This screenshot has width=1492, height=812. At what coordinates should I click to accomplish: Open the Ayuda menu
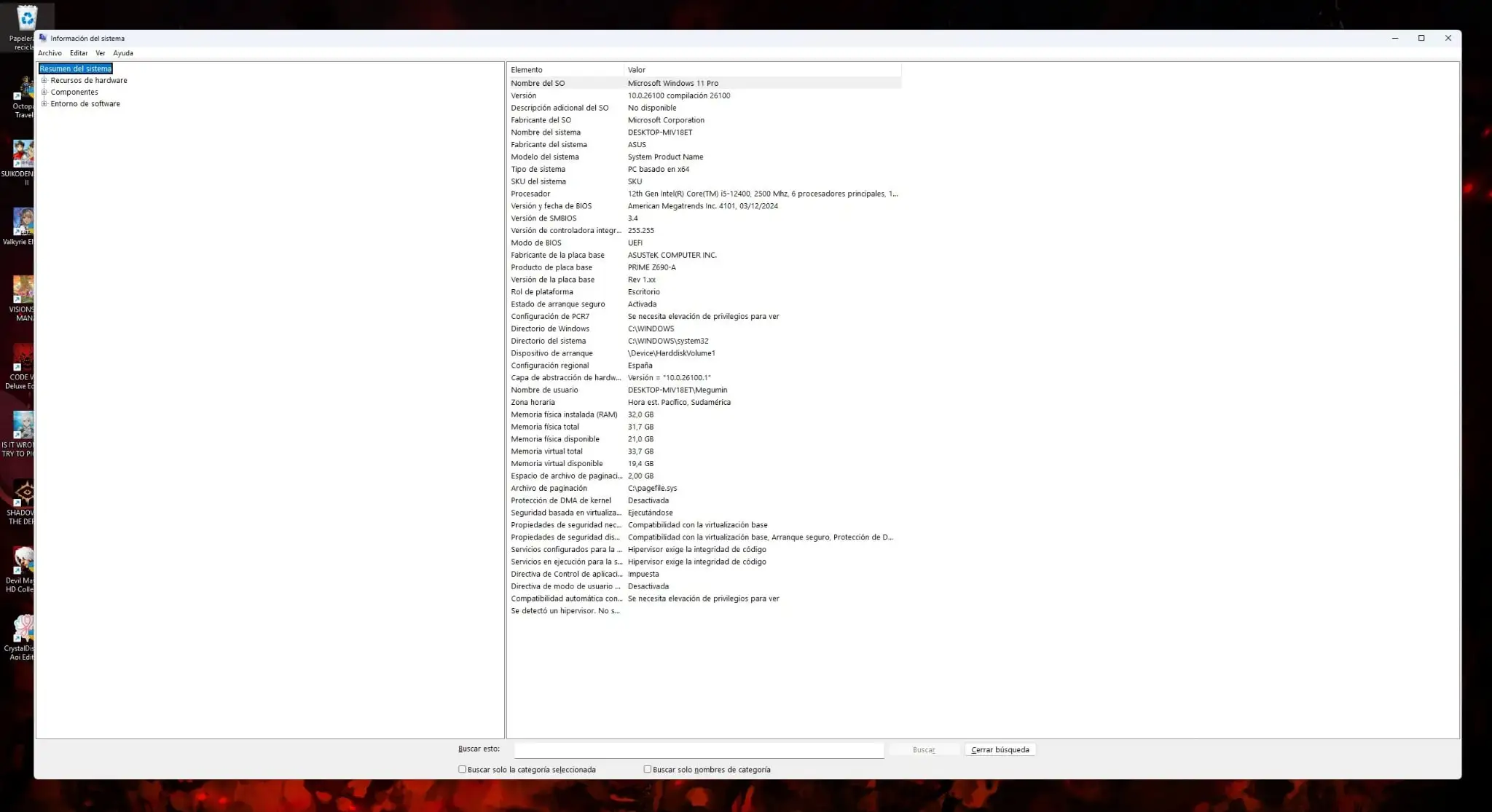click(123, 53)
